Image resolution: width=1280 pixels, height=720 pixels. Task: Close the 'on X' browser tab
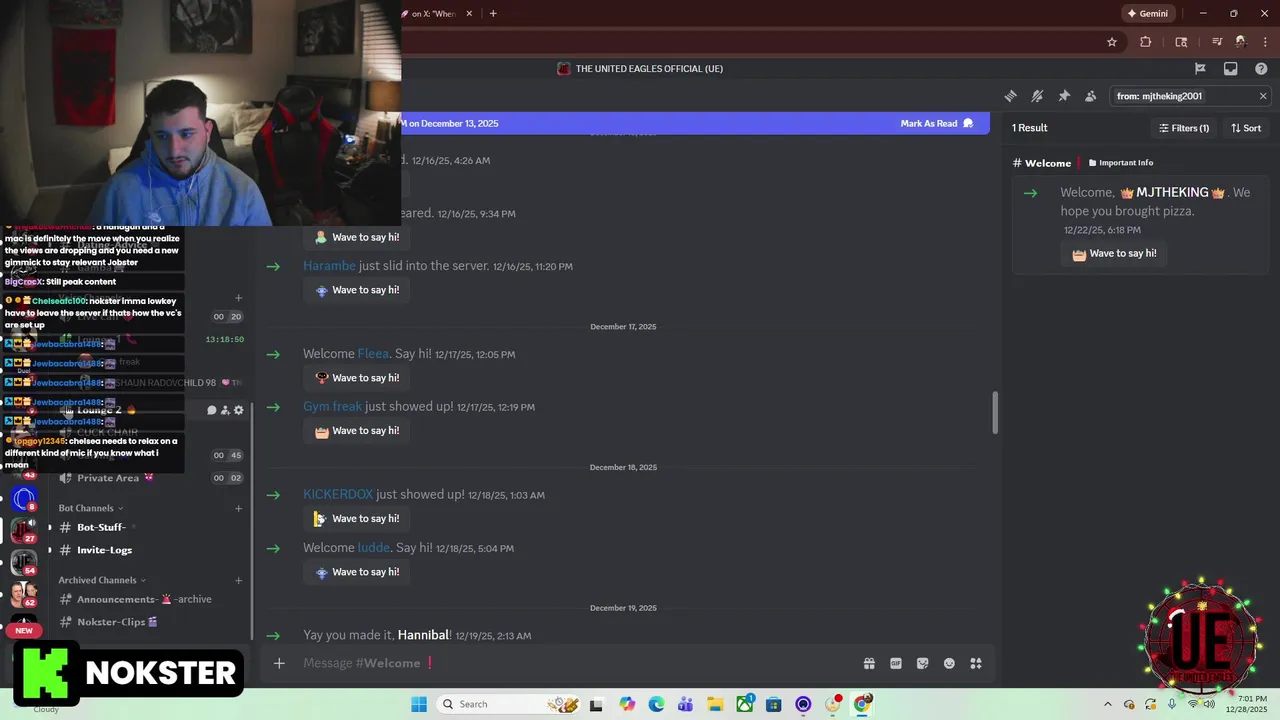(468, 14)
